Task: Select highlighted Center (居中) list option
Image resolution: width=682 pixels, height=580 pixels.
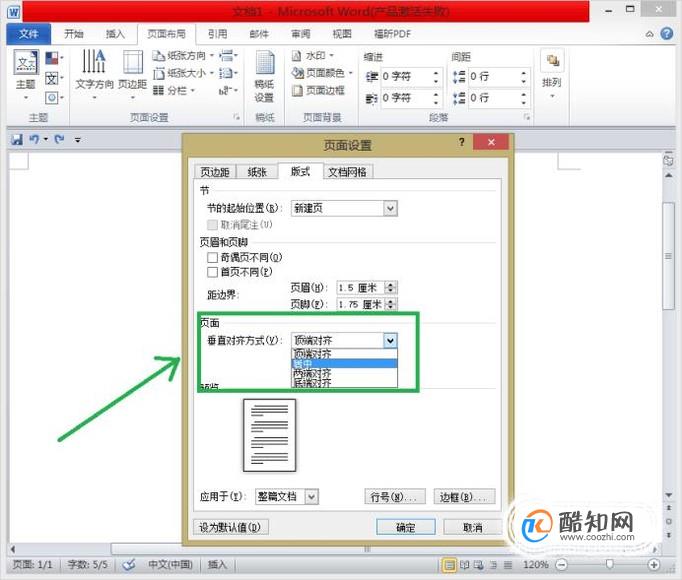Action: click(x=344, y=363)
